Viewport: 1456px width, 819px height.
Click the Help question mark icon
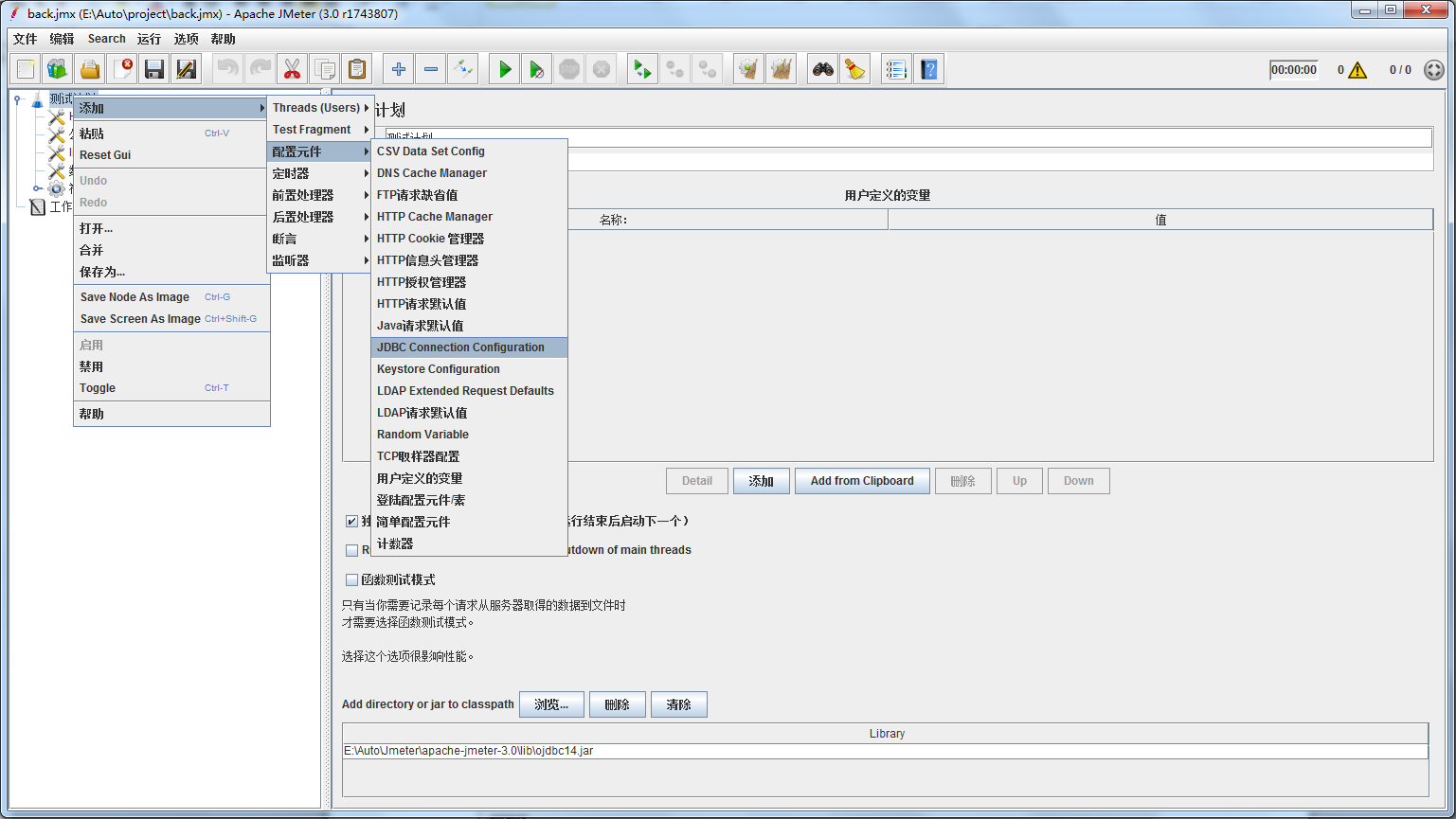928,69
